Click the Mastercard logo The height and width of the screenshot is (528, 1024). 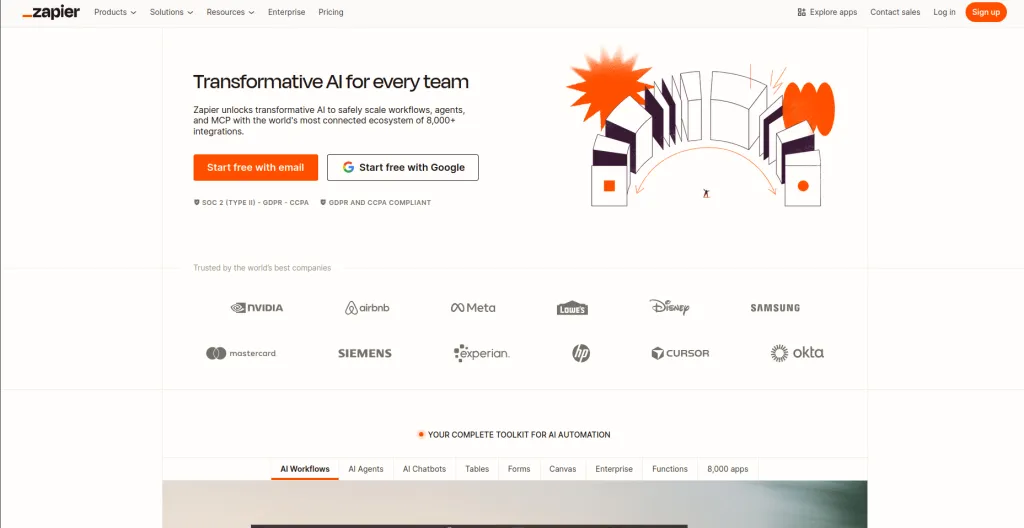241,354
